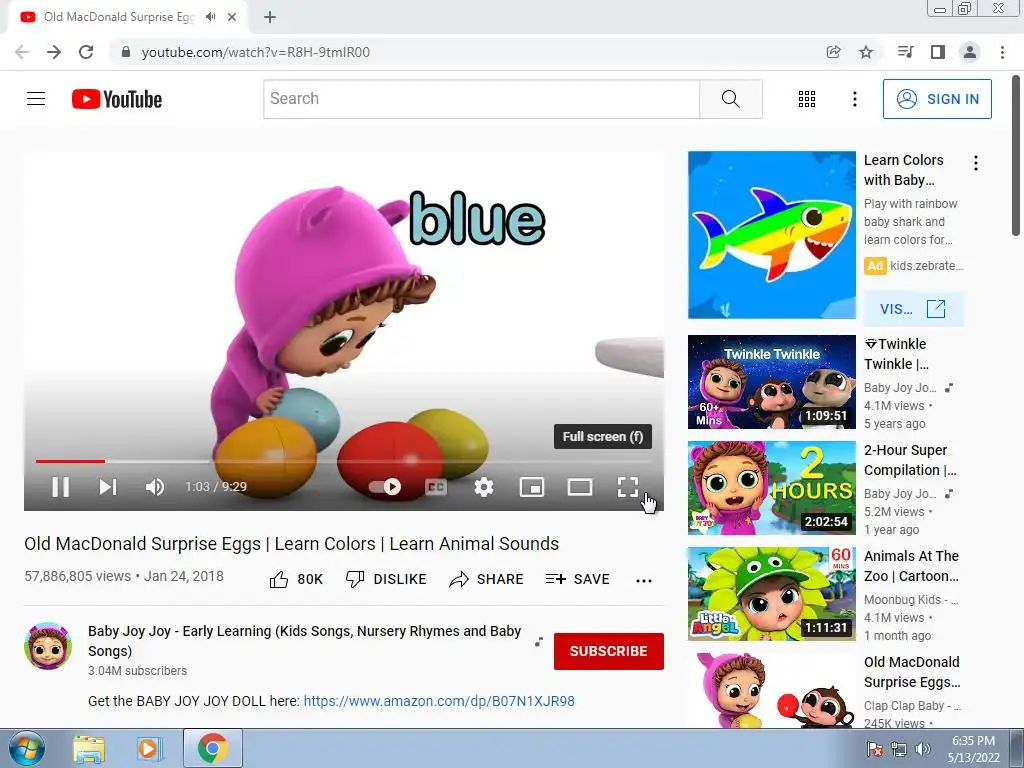Open Chrome media controls icon
The image size is (1024, 768).
pos(905,52)
